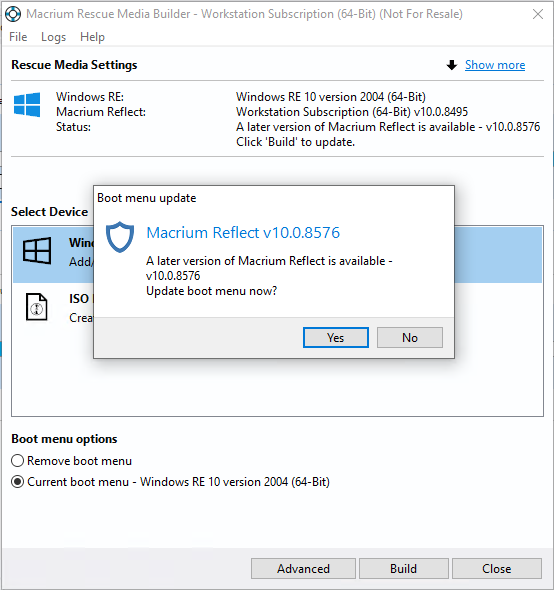Image resolution: width=554 pixels, height=590 pixels.
Task: Open the File menu
Action: pyautogui.click(x=18, y=37)
